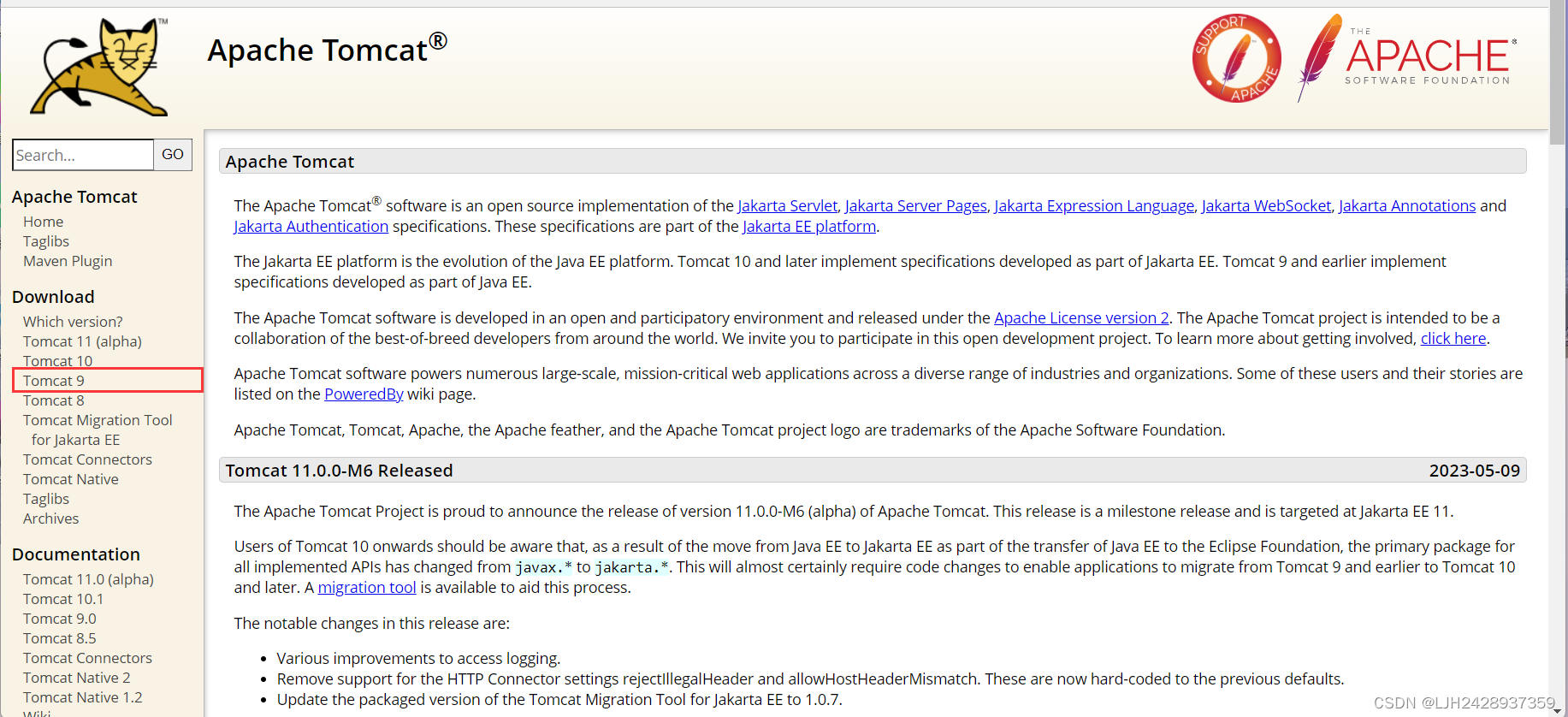The height and width of the screenshot is (717, 1568).
Task: Open the Archives link
Action: (50, 518)
